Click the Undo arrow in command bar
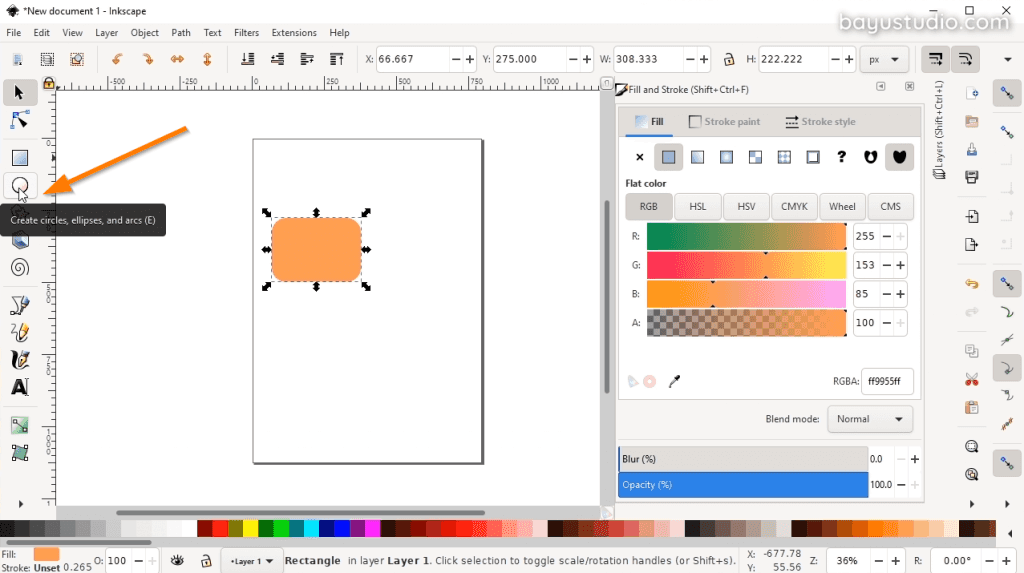 coord(972,284)
